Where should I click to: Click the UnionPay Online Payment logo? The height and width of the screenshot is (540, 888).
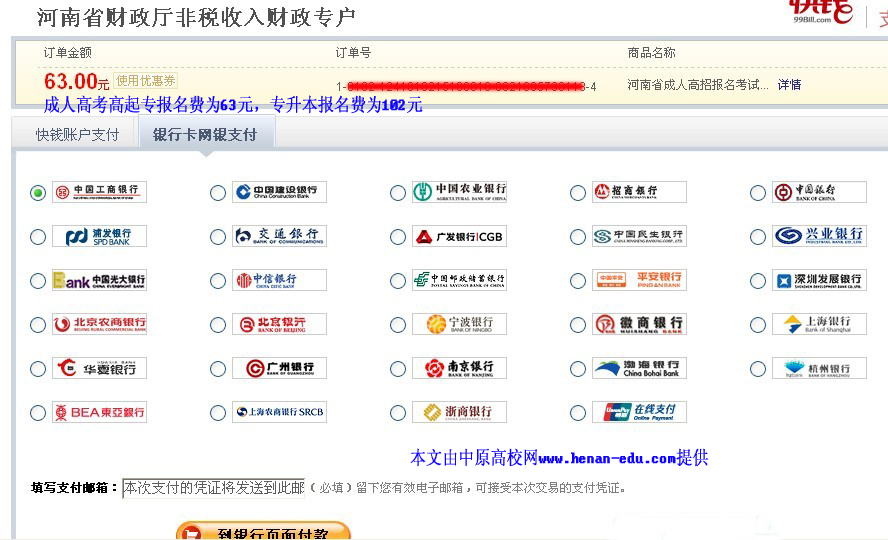pos(639,412)
